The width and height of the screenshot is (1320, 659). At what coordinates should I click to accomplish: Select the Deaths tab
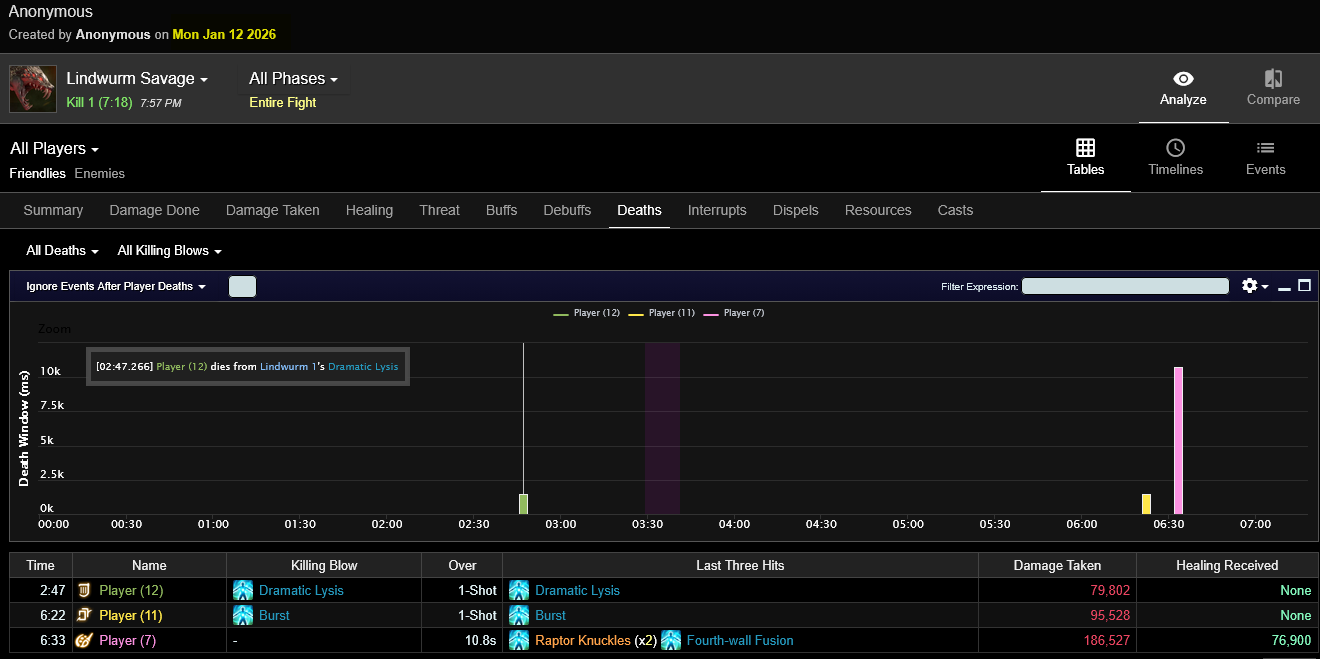pyautogui.click(x=639, y=210)
